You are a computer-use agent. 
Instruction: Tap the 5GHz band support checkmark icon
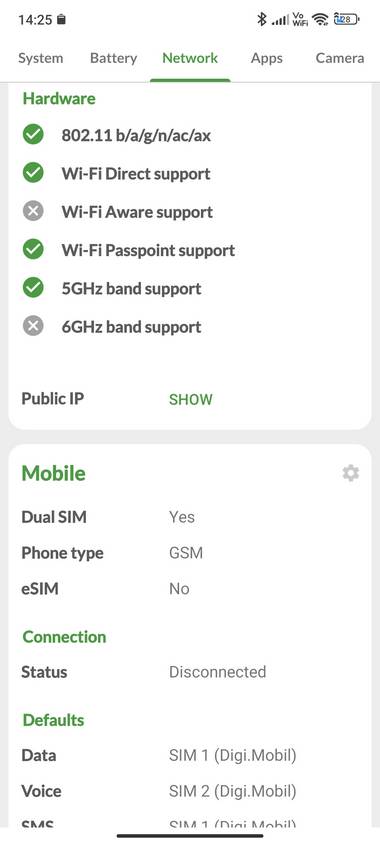[x=33, y=287]
